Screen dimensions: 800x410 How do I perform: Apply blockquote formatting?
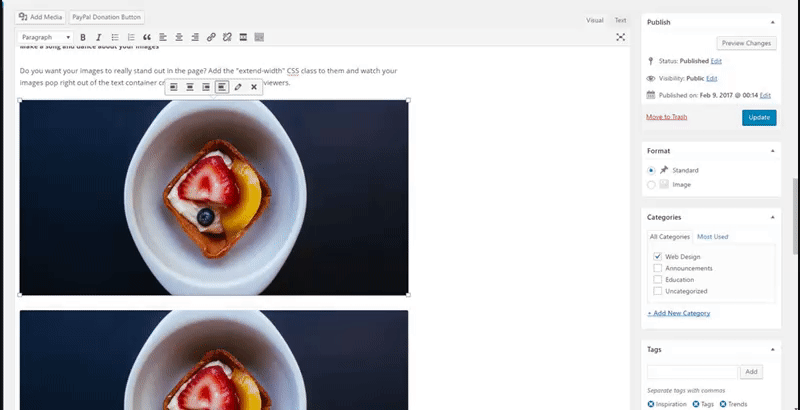147,37
